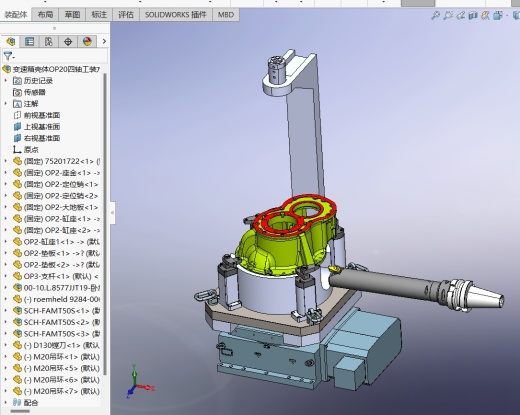Expand the 历史记录 tree node
Screen dimensions: 520x415
[5, 80]
